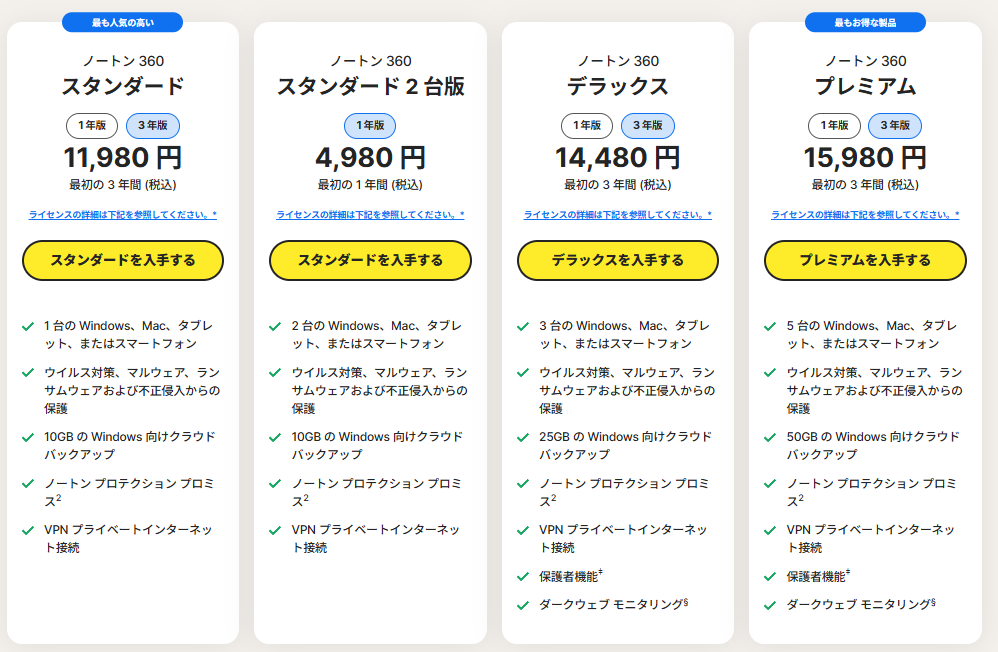Click checkmark beside Premium ダークウェブ モニタリング
Screen dimensions: 998x652
coord(770,604)
